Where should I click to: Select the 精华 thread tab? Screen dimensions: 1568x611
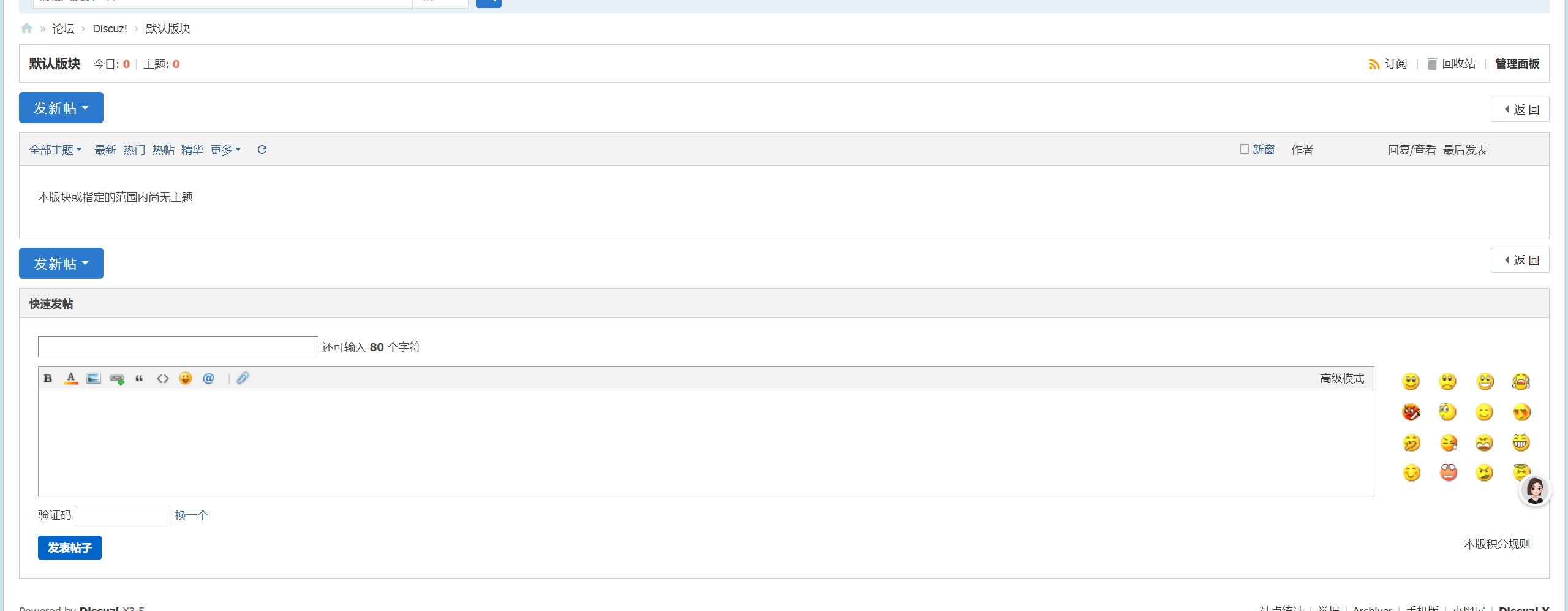pyautogui.click(x=192, y=150)
